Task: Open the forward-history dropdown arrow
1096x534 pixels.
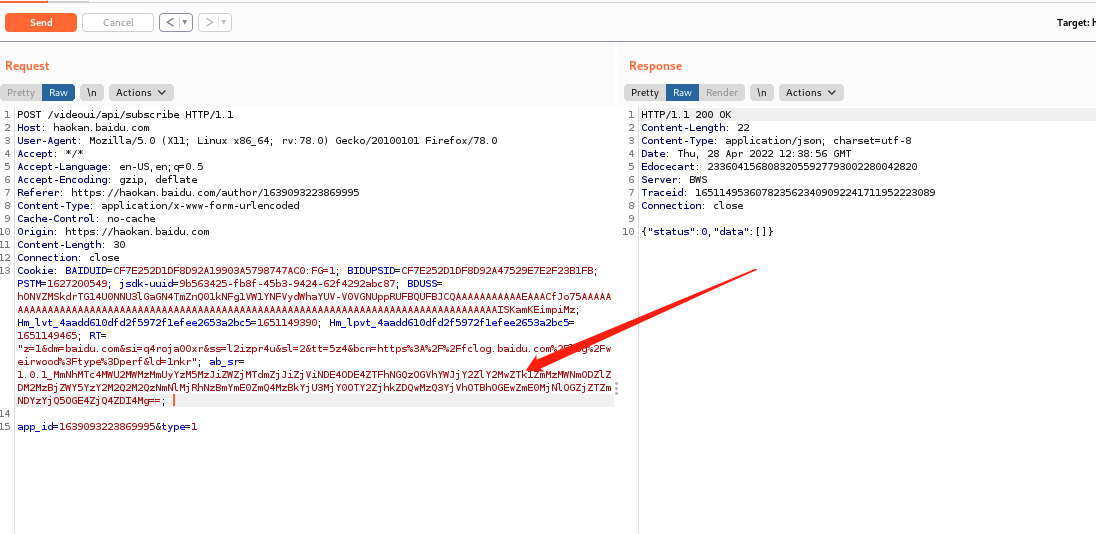Action: click(224, 22)
